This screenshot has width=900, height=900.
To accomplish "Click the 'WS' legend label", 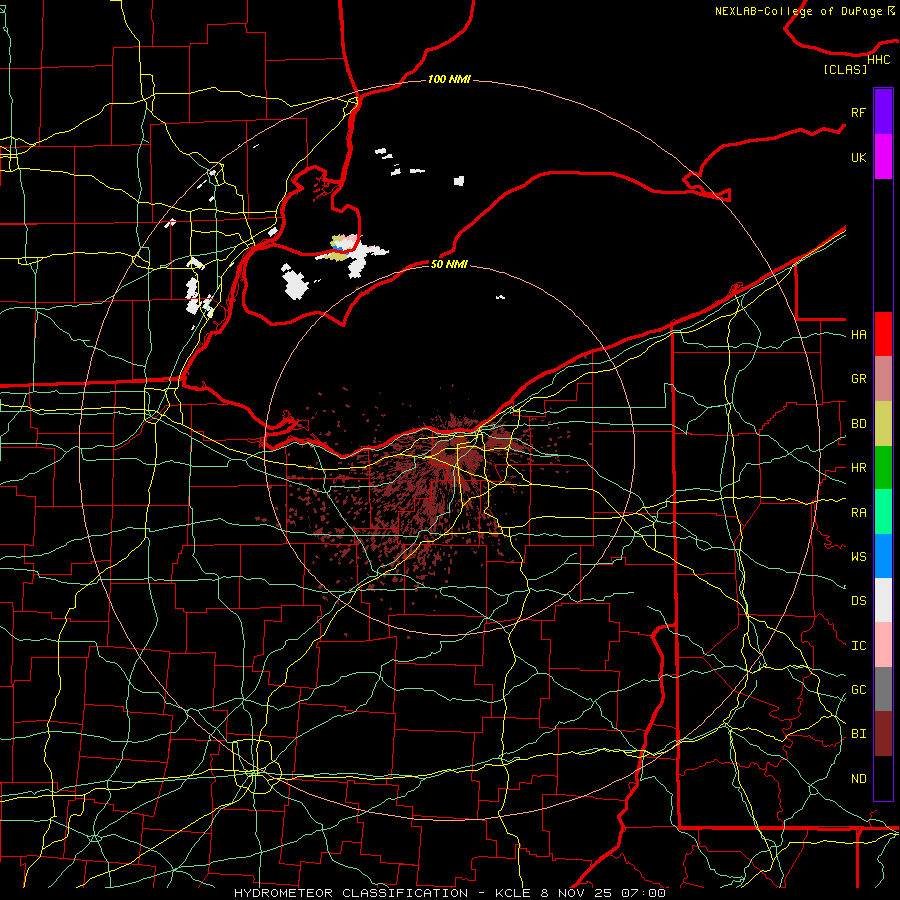I will point(859,557).
